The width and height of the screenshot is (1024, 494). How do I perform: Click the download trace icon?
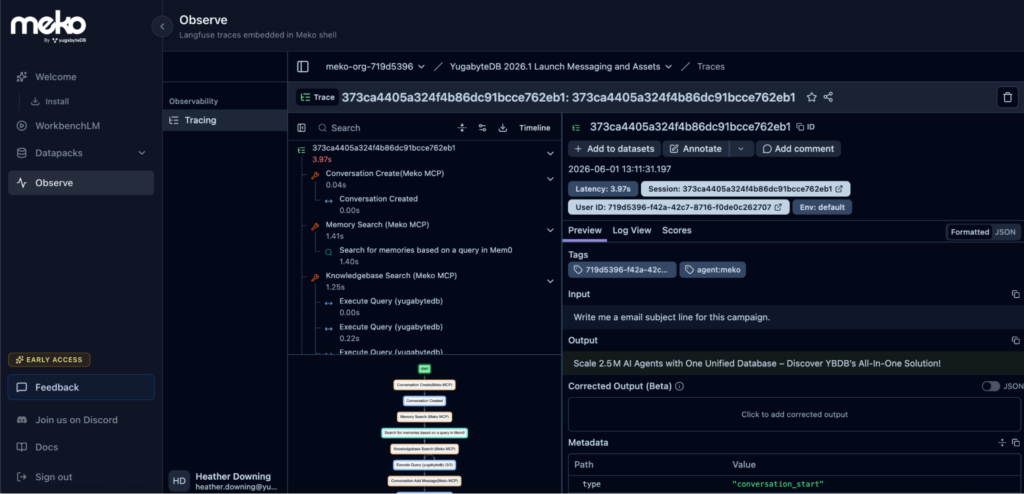click(503, 128)
